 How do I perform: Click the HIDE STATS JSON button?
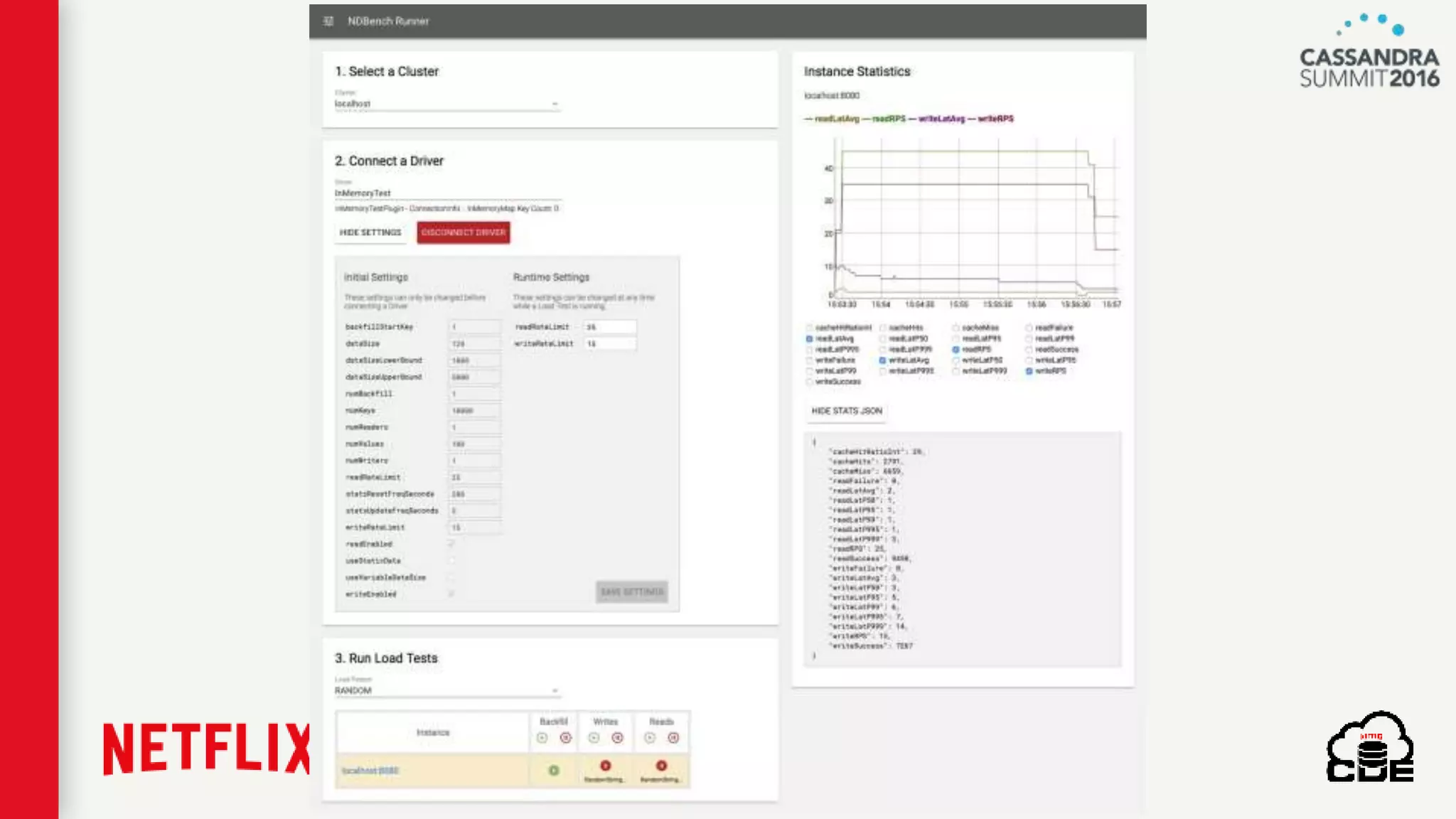847,411
